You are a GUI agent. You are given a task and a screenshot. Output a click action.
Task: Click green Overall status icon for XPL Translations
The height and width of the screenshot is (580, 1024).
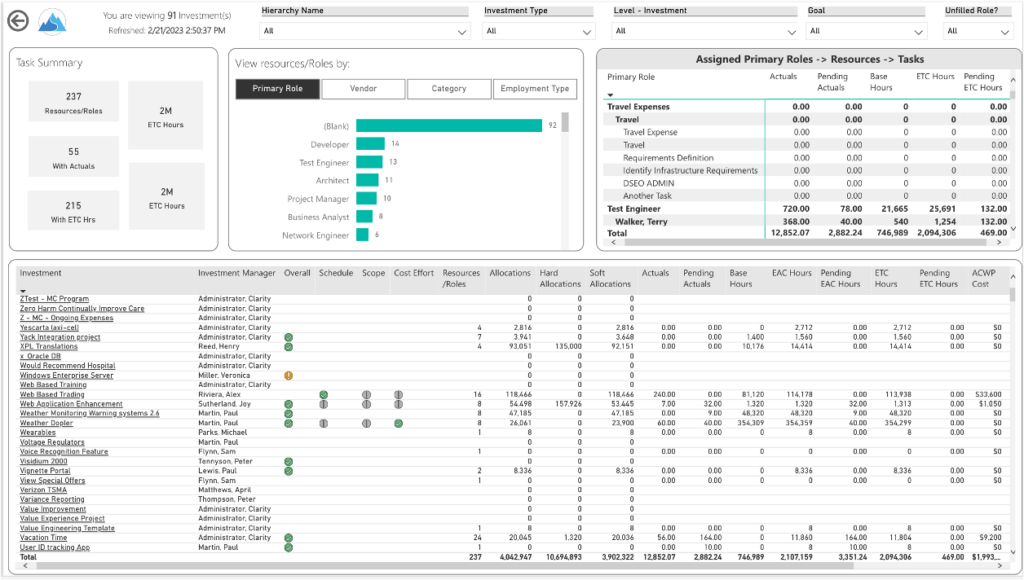click(289, 347)
